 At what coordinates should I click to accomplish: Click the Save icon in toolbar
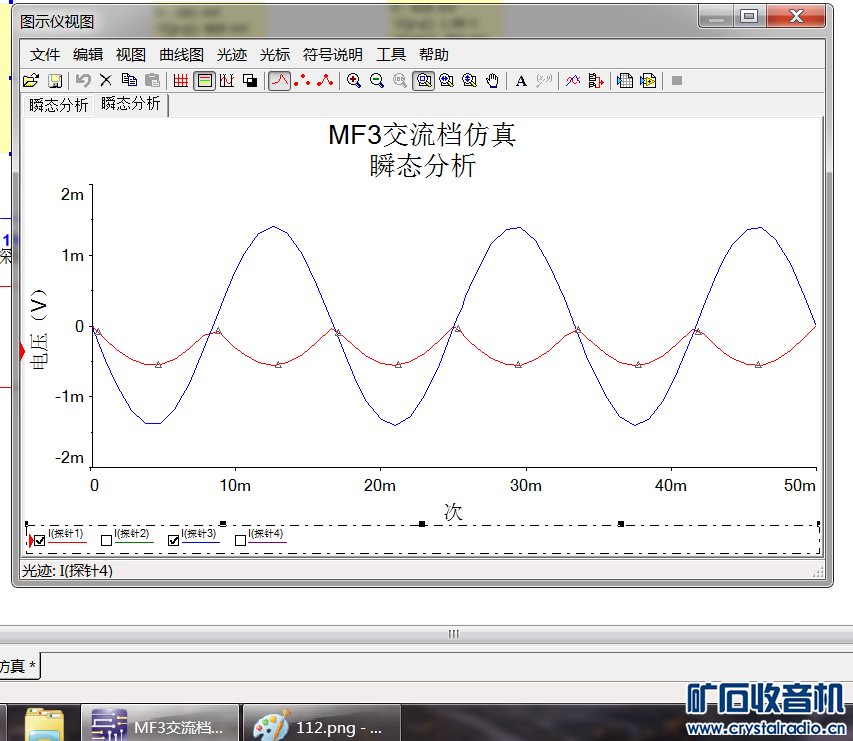[55, 81]
